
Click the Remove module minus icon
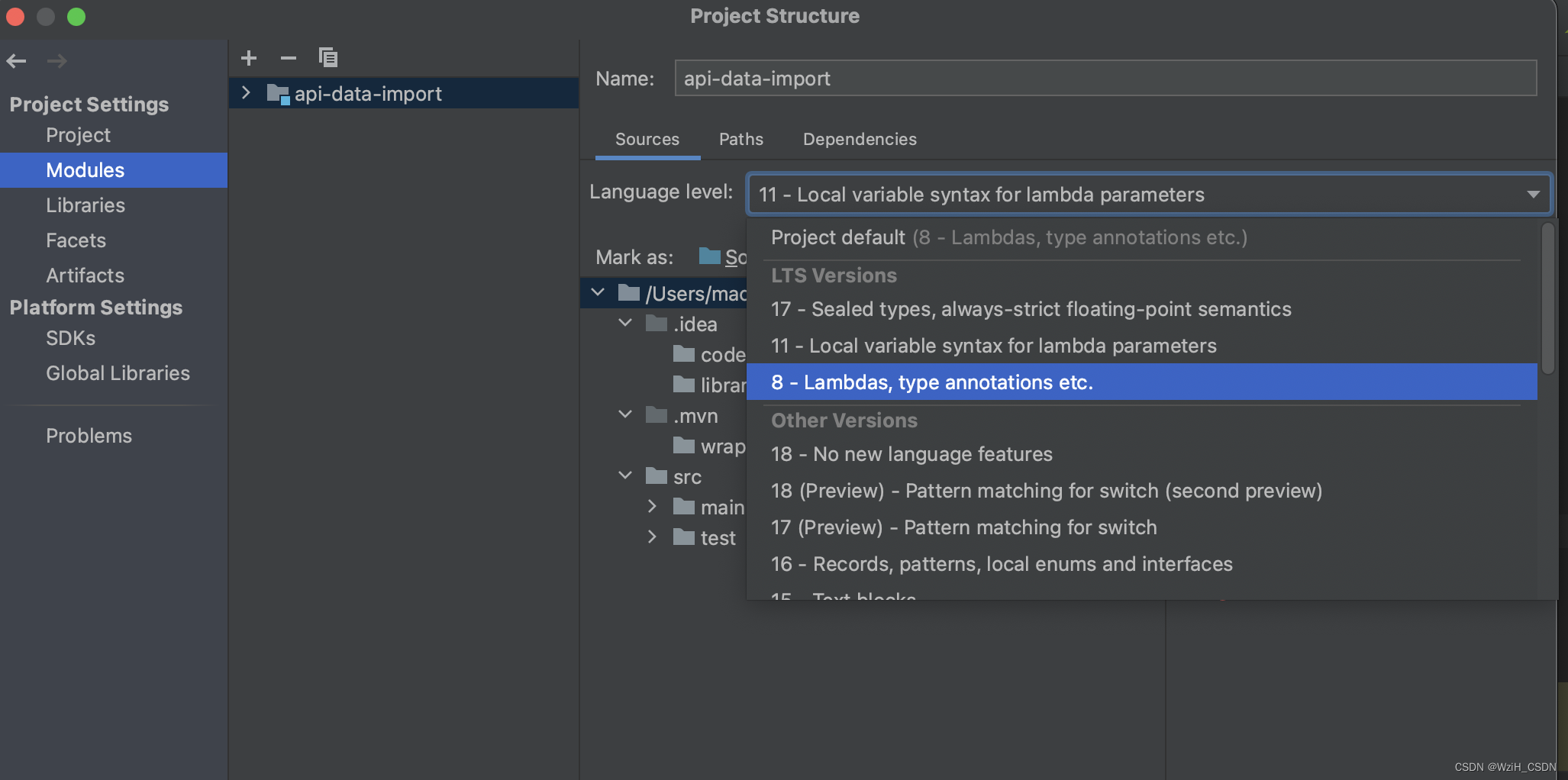pos(289,58)
